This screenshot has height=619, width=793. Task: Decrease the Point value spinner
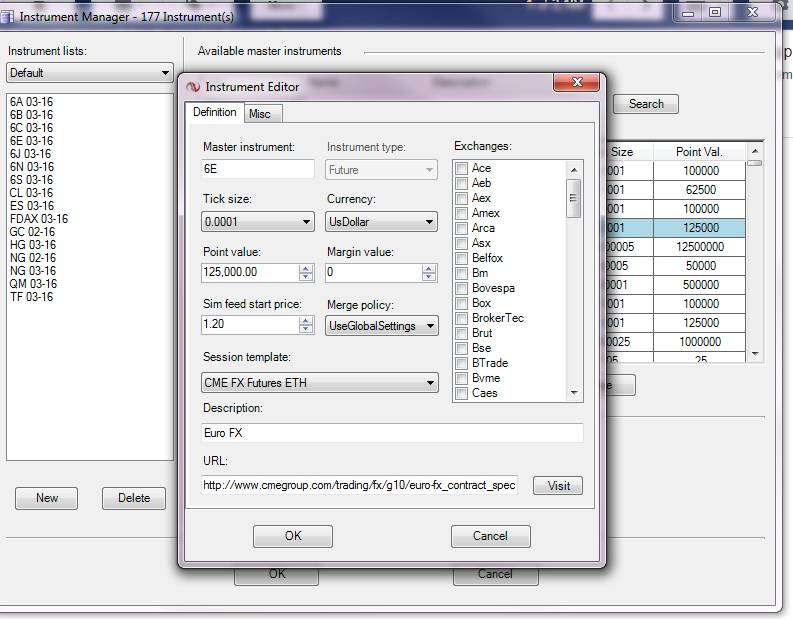tap(305, 277)
